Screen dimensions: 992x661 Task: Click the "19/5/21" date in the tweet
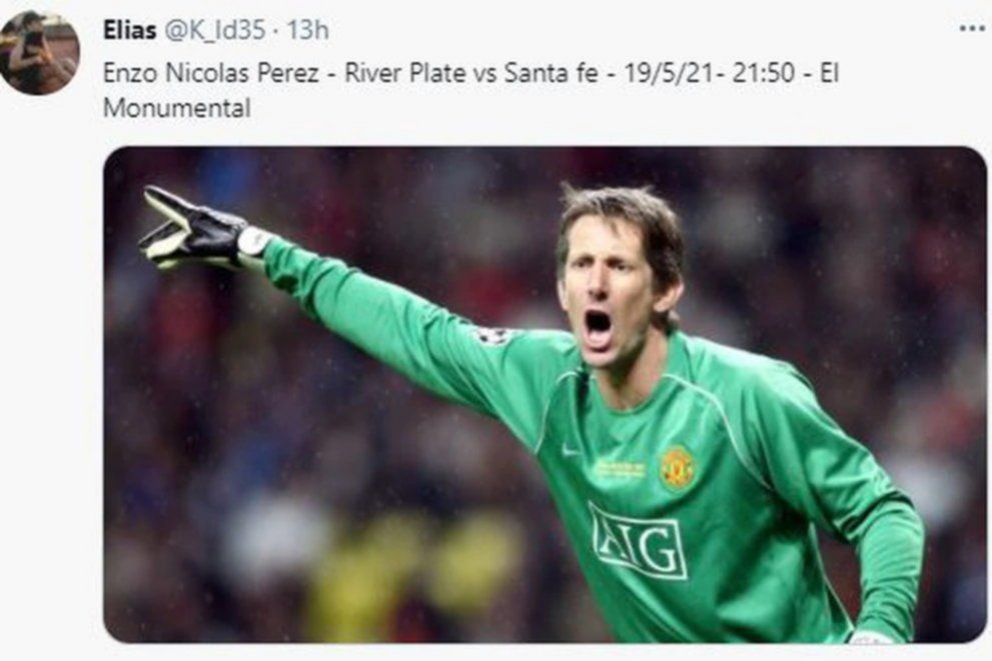pyautogui.click(x=670, y=73)
